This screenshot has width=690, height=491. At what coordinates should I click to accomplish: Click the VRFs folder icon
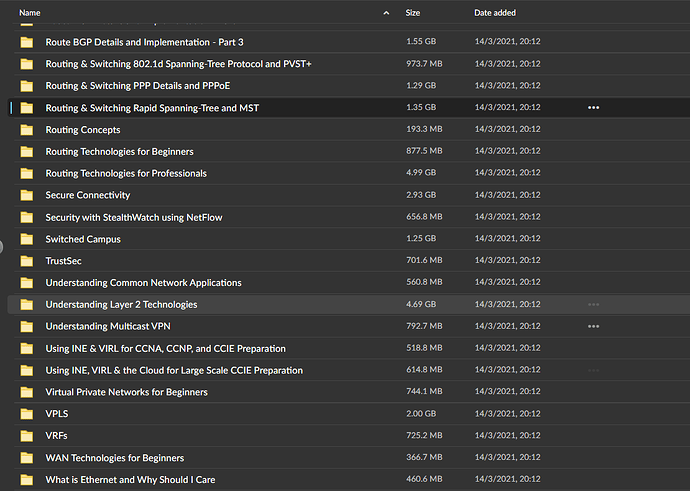click(x=27, y=436)
